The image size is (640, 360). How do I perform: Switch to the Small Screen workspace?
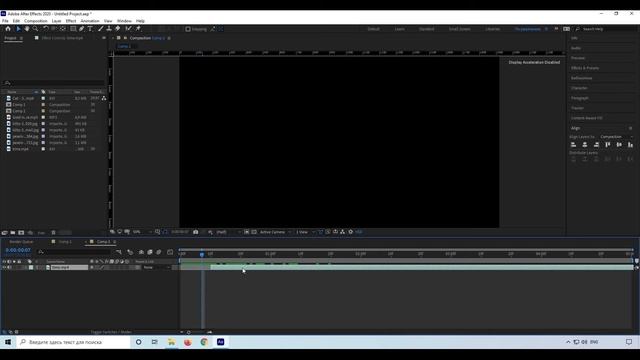460,29
